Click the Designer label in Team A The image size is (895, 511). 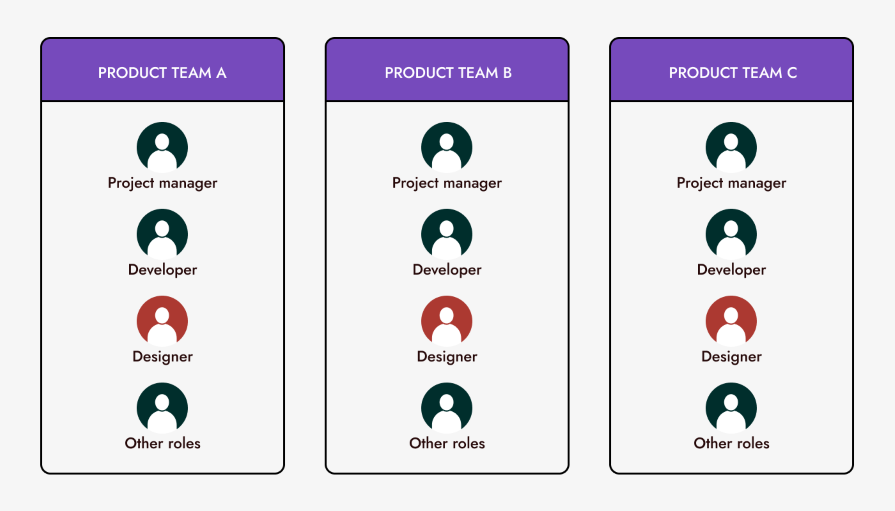tap(162, 357)
